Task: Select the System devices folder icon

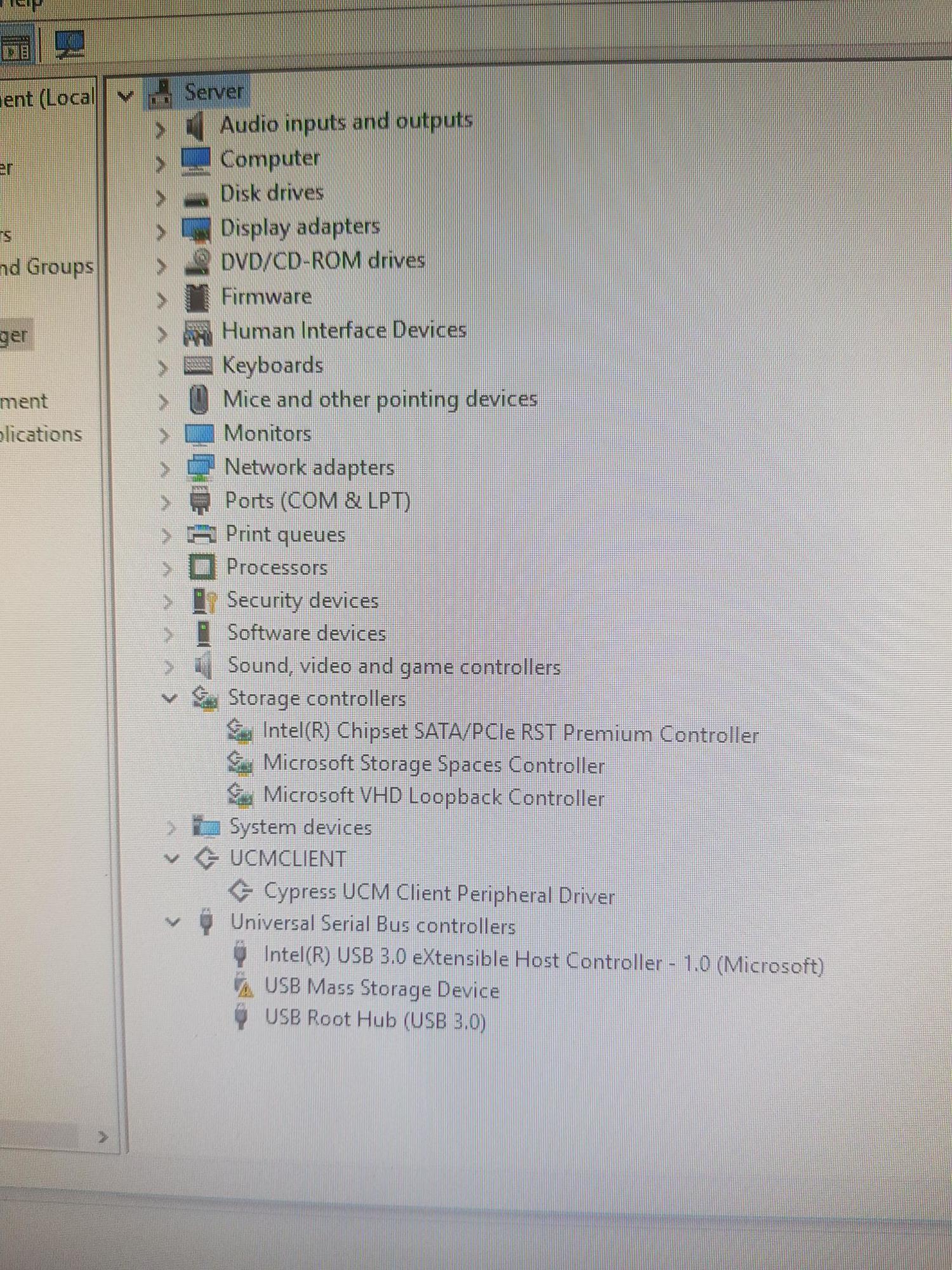Action: (x=206, y=827)
